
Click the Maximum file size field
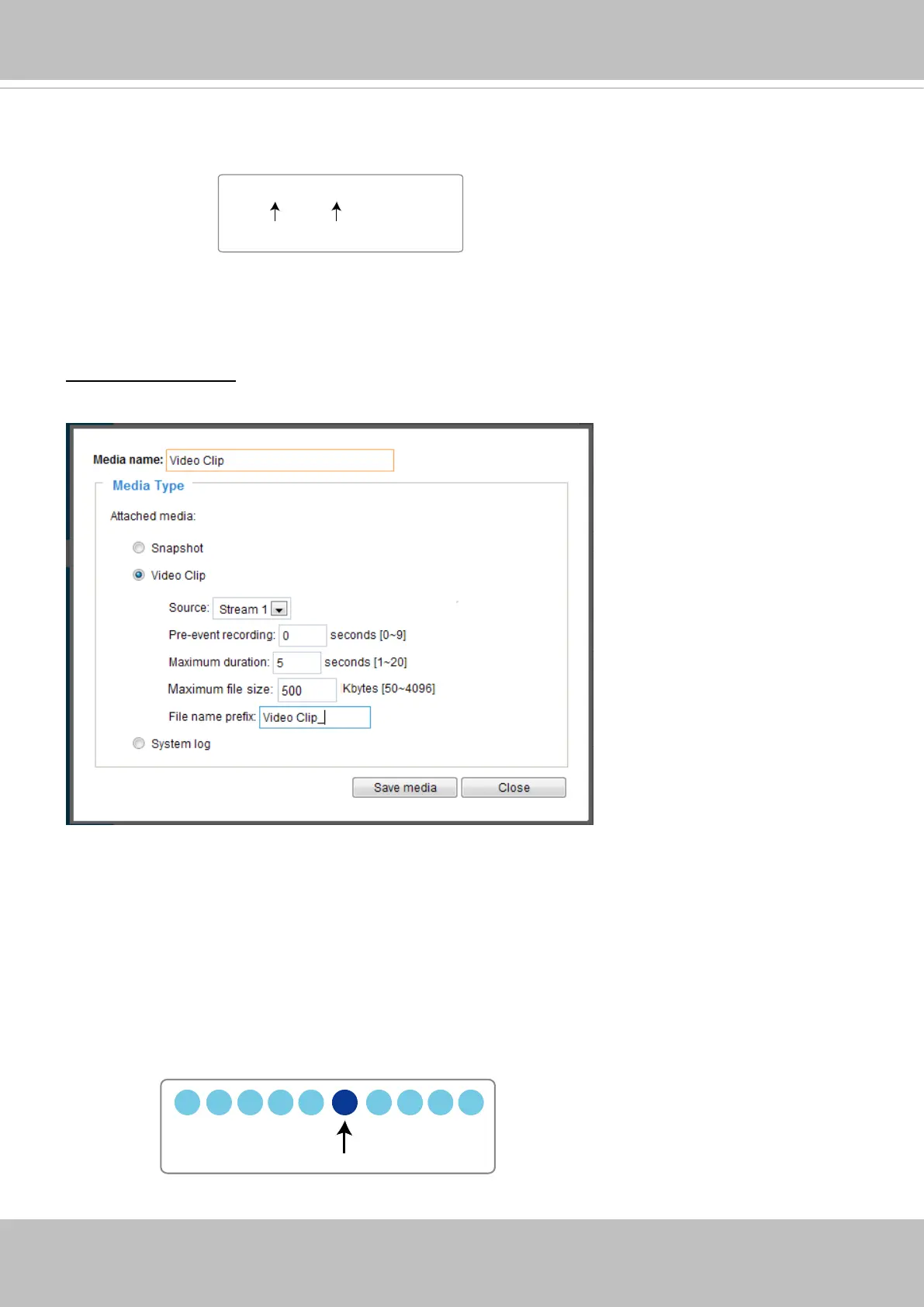coord(307,690)
